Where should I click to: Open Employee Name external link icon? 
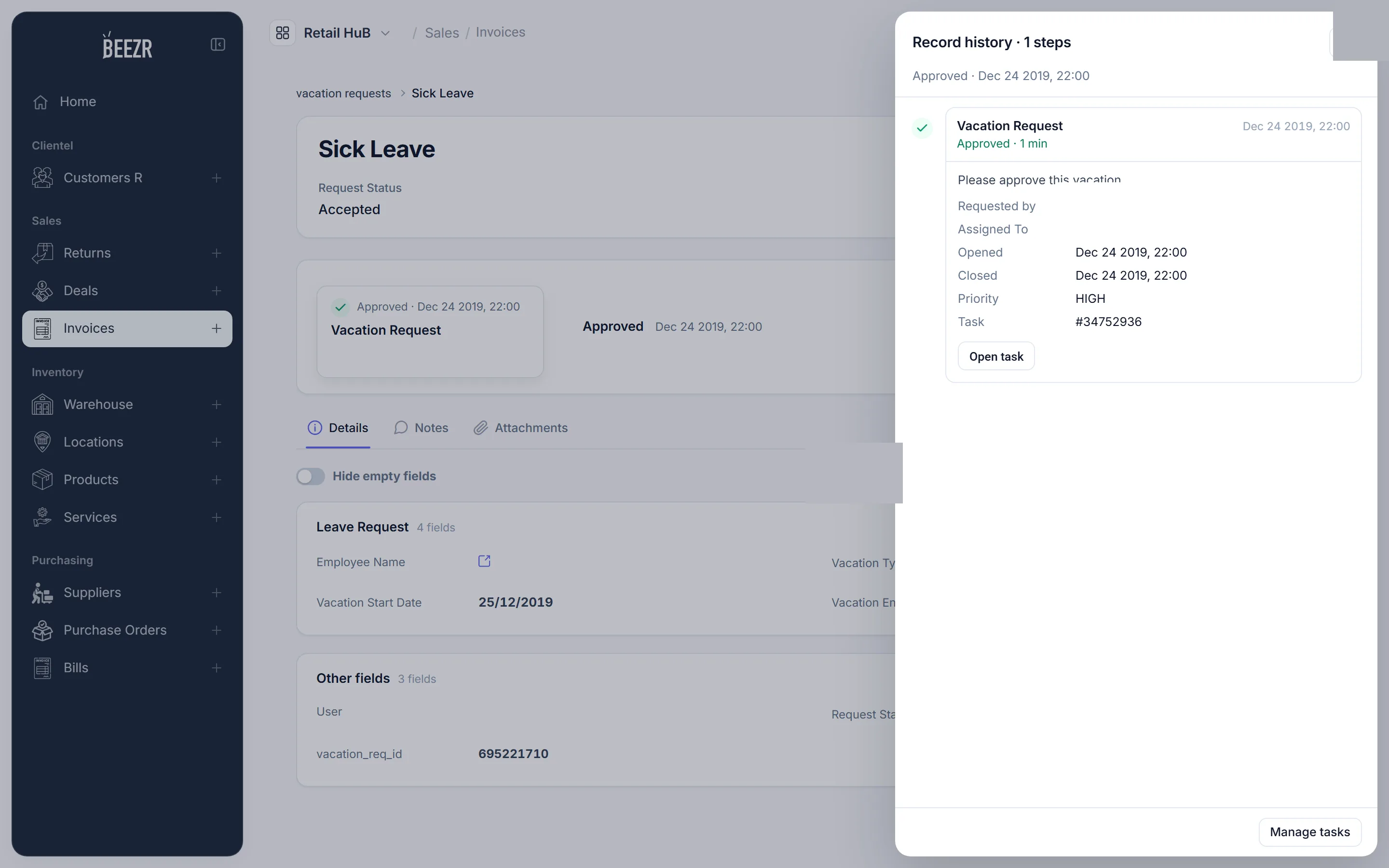(484, 561)
